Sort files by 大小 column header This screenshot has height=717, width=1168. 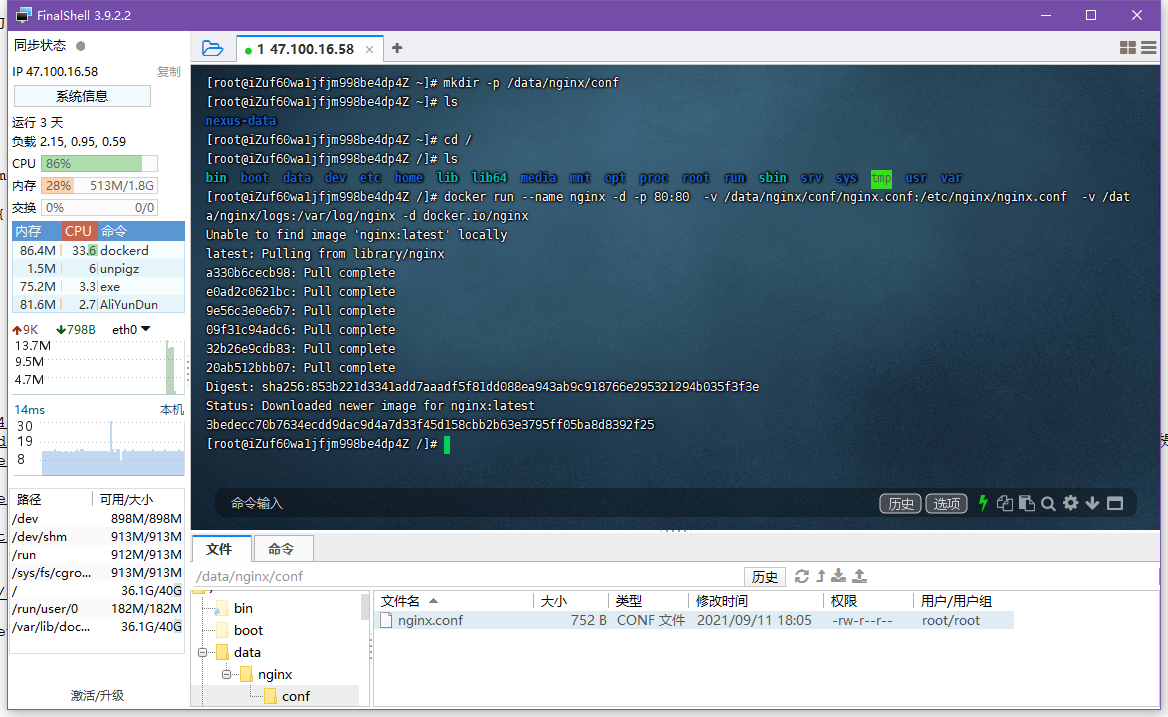coord(571,601)
